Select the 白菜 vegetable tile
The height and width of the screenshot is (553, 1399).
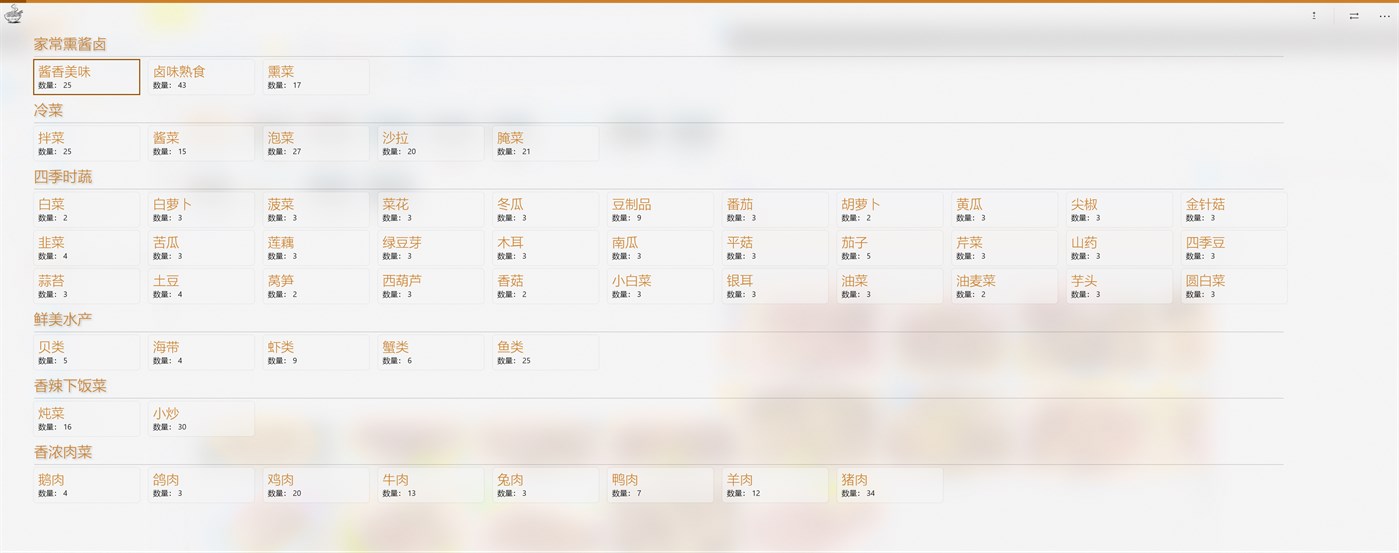coord(87,209)
